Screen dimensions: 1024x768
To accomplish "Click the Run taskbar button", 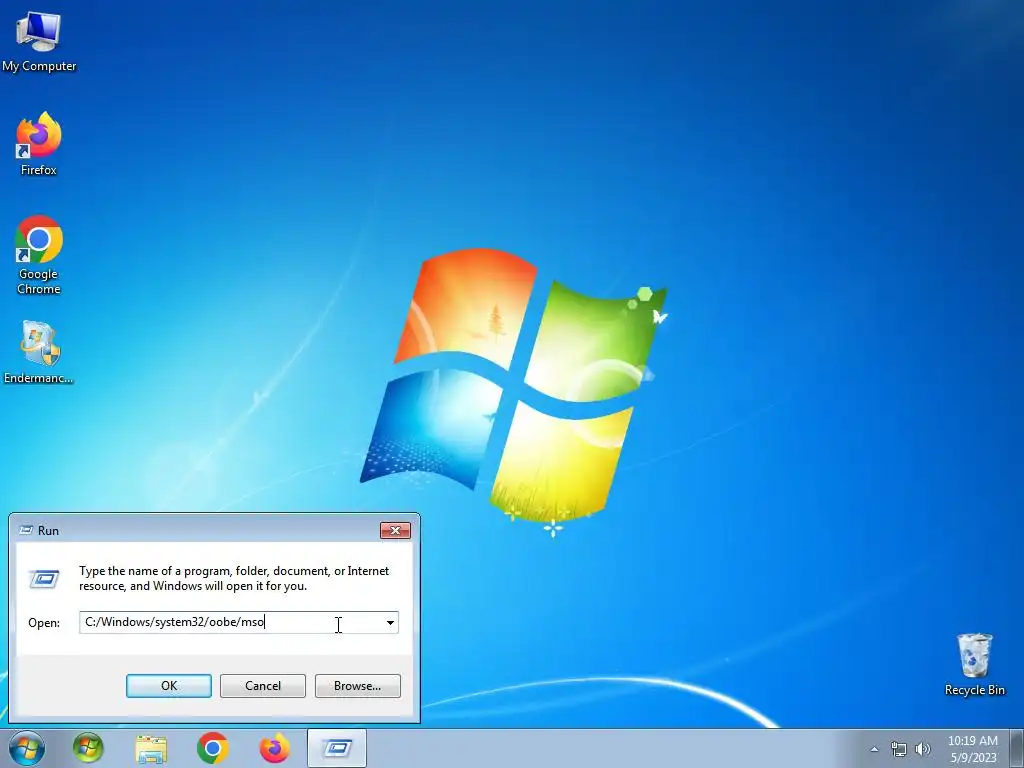I will click(x=337, y=748).
